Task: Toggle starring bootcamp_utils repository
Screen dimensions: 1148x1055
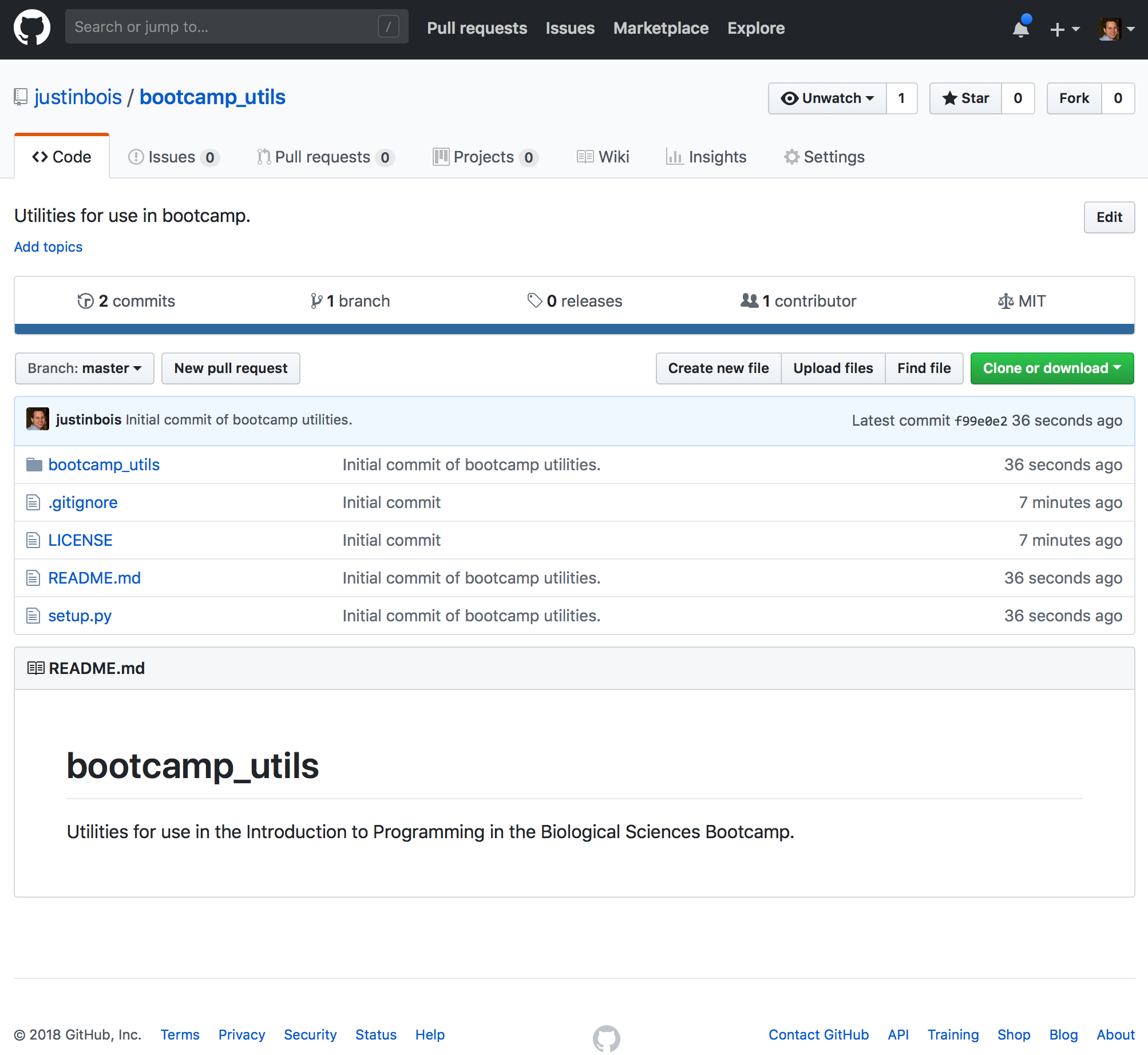Action: (963, 97)
